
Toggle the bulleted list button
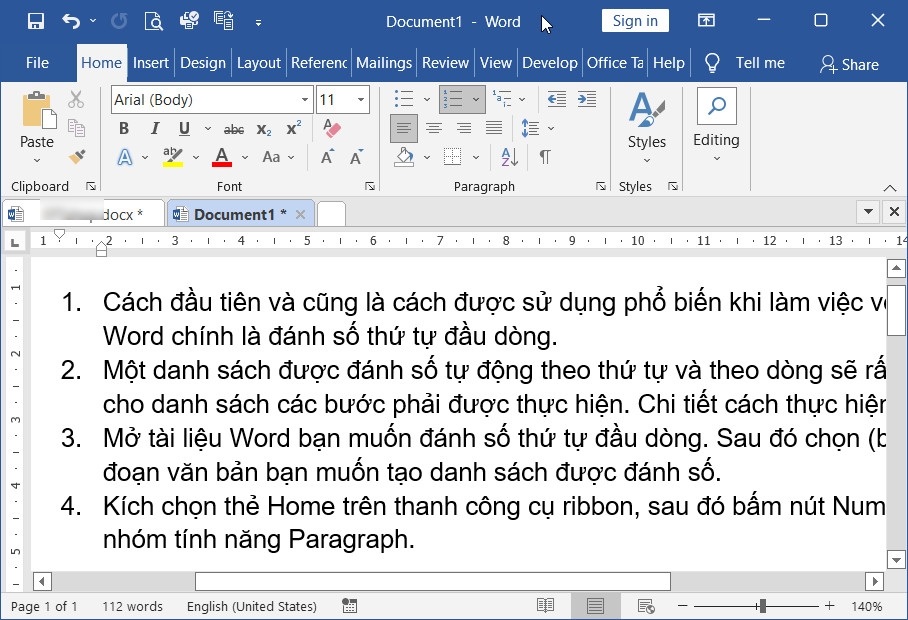[x=404, y=99]
